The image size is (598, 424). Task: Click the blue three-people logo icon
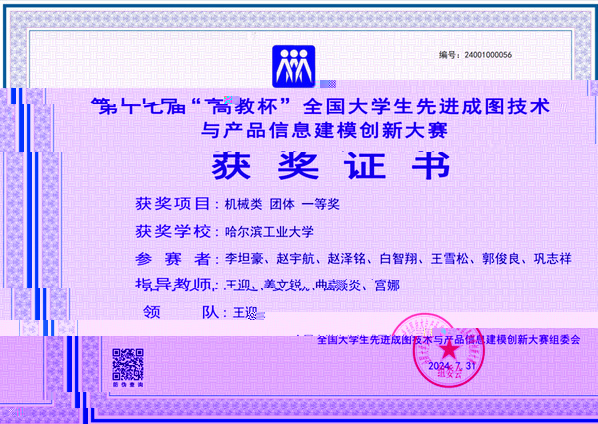coord(293,66)
